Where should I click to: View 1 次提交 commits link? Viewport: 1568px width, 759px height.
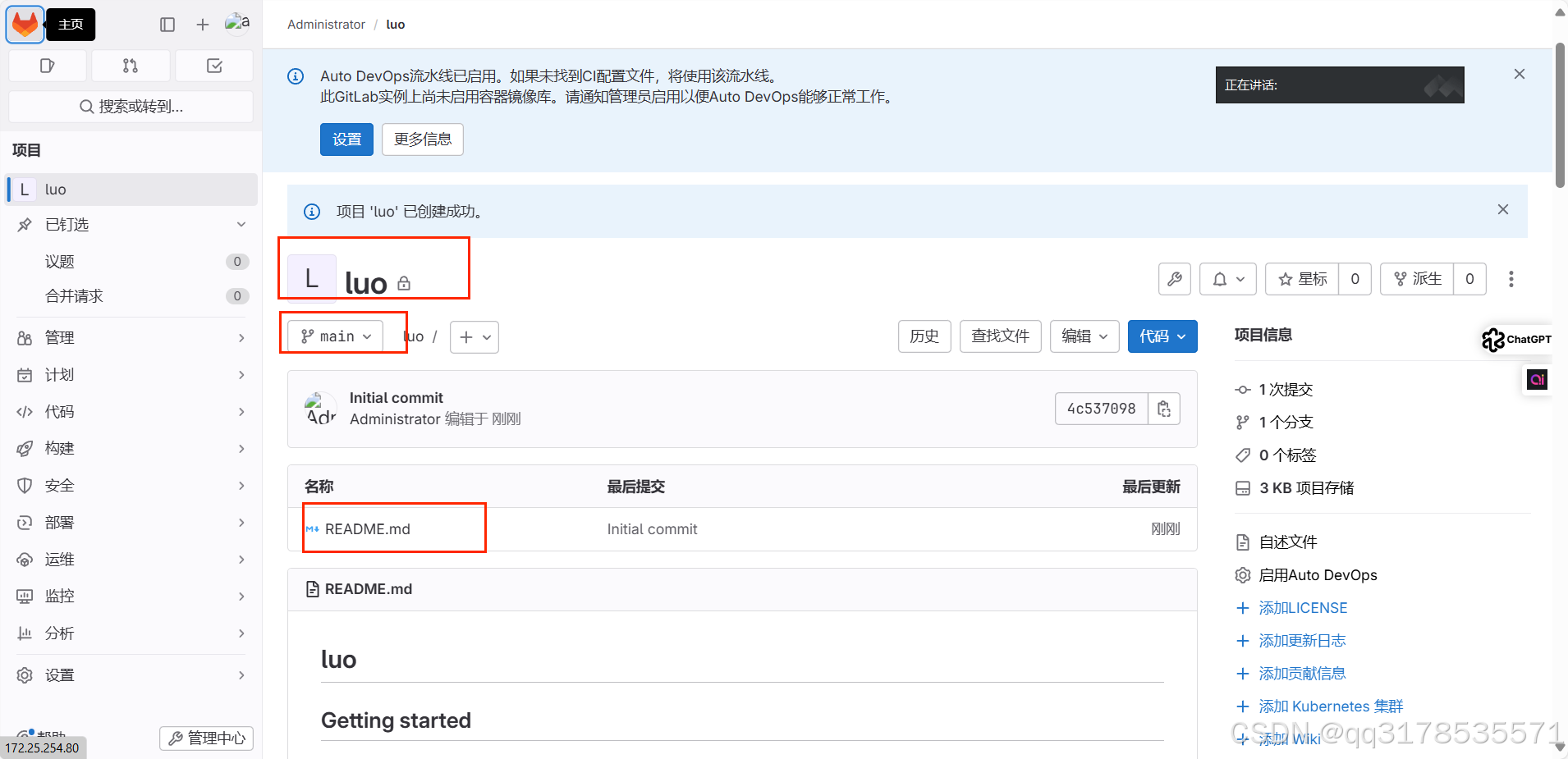point(1286,390)
